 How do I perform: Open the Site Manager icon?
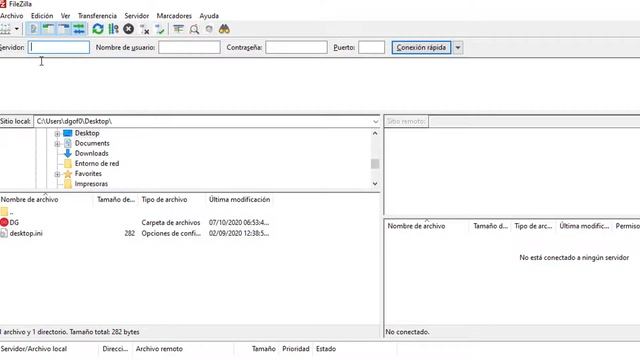tap(5, 29)
